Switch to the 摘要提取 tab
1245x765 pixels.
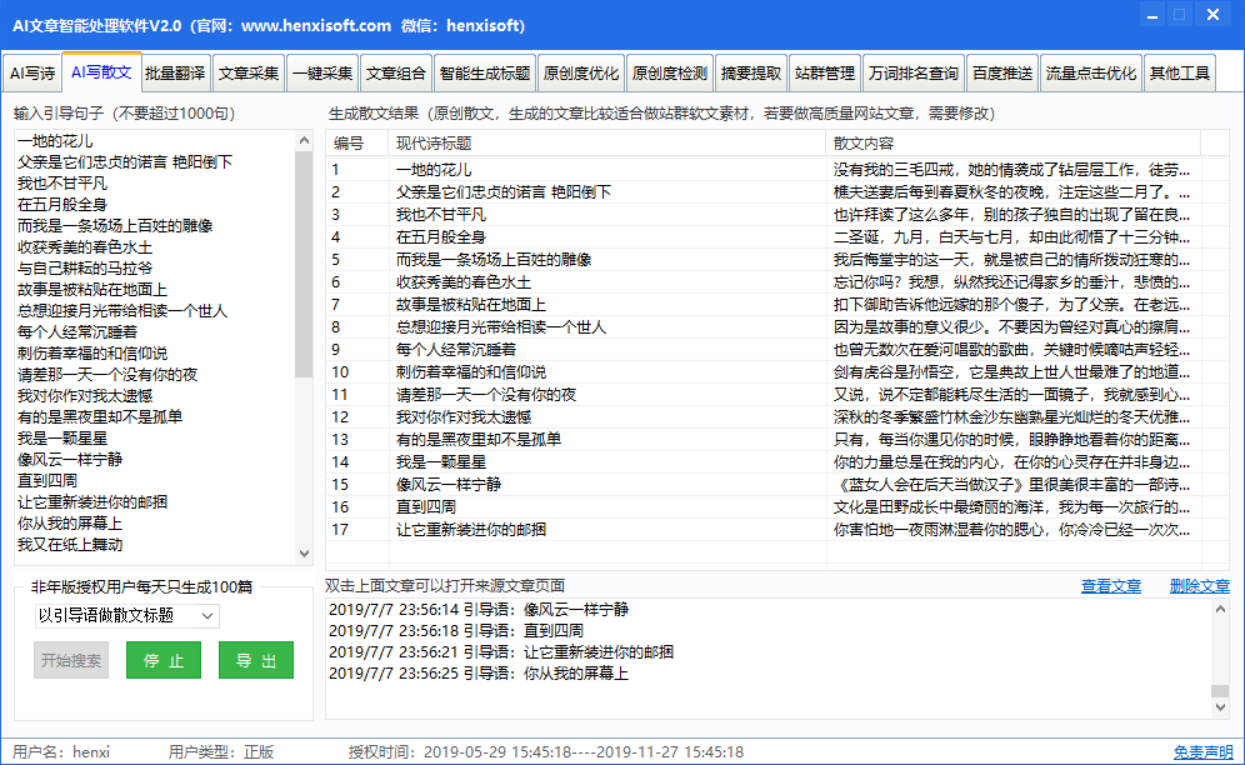coord(751,74)
